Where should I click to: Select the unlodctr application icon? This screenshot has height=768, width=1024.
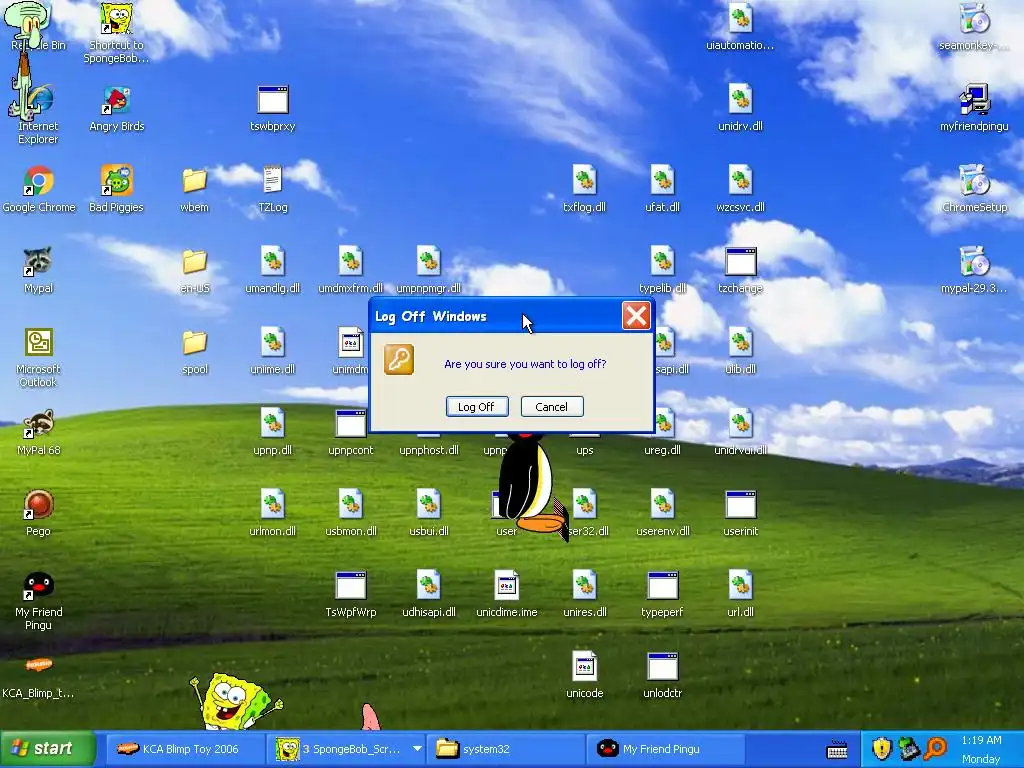(662, 675)
